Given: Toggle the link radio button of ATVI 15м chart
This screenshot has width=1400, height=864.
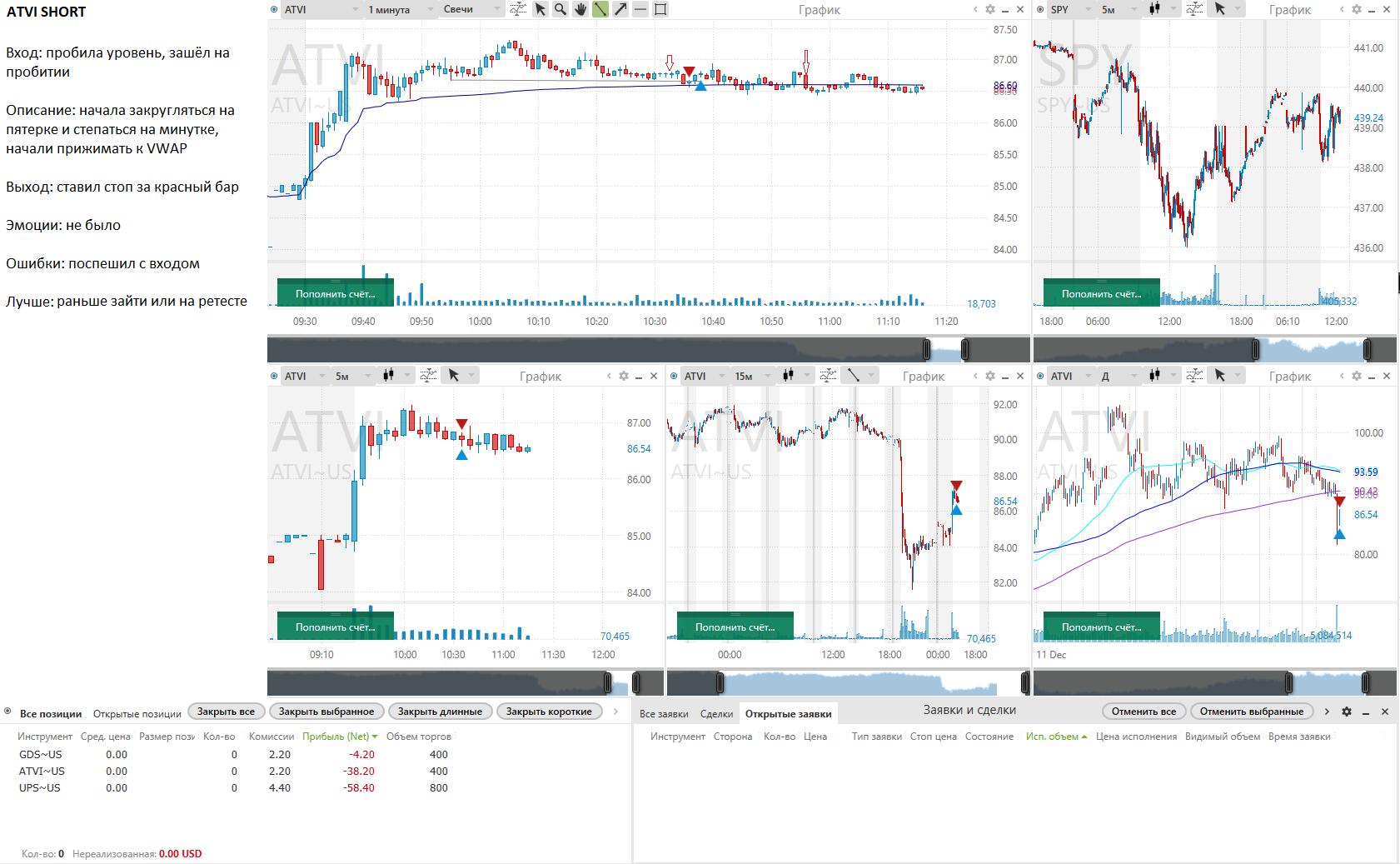Looking at the screenshot, I should point(674,376).
